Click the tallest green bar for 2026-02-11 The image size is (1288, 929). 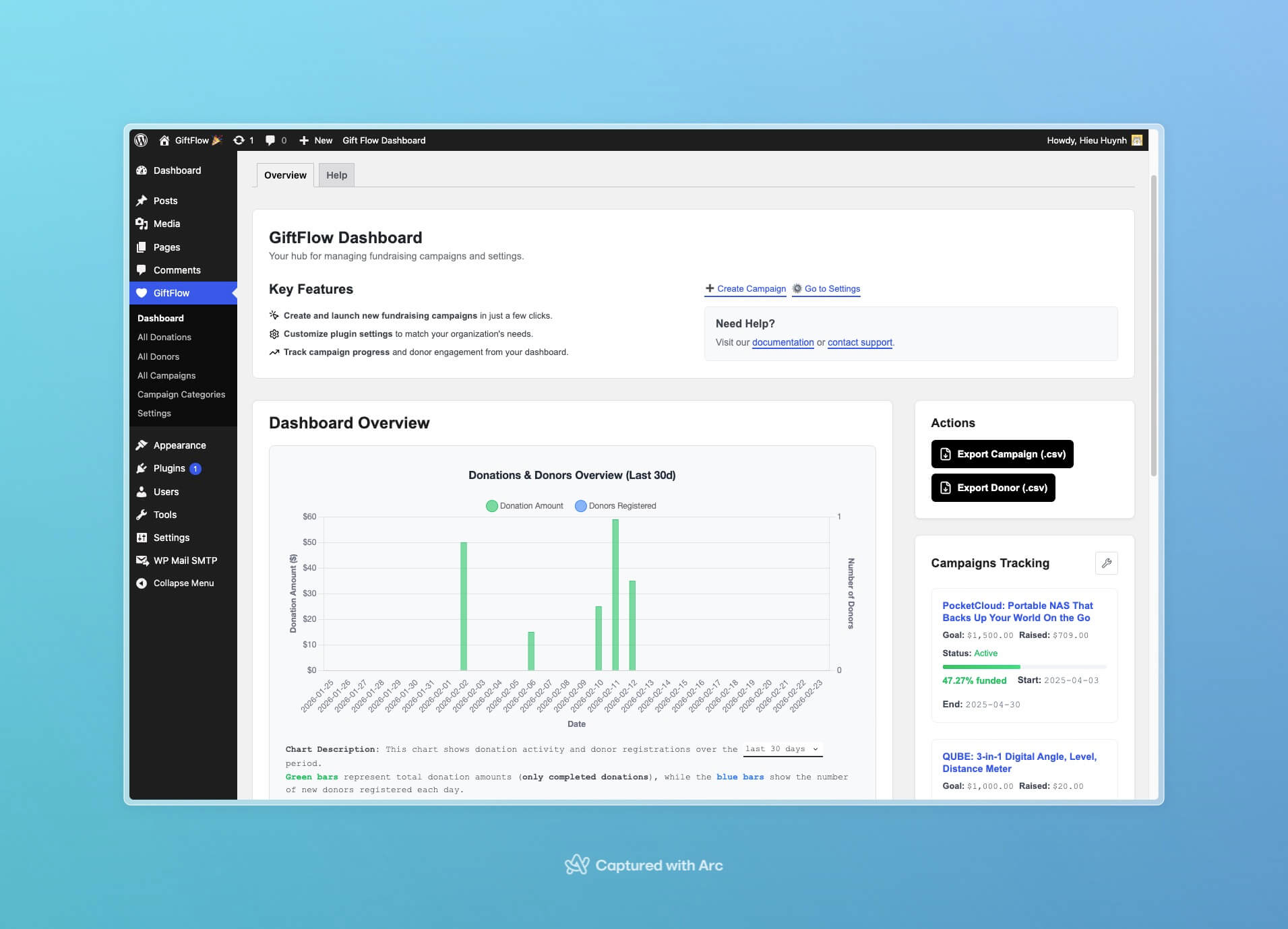(x=615, y=595)
